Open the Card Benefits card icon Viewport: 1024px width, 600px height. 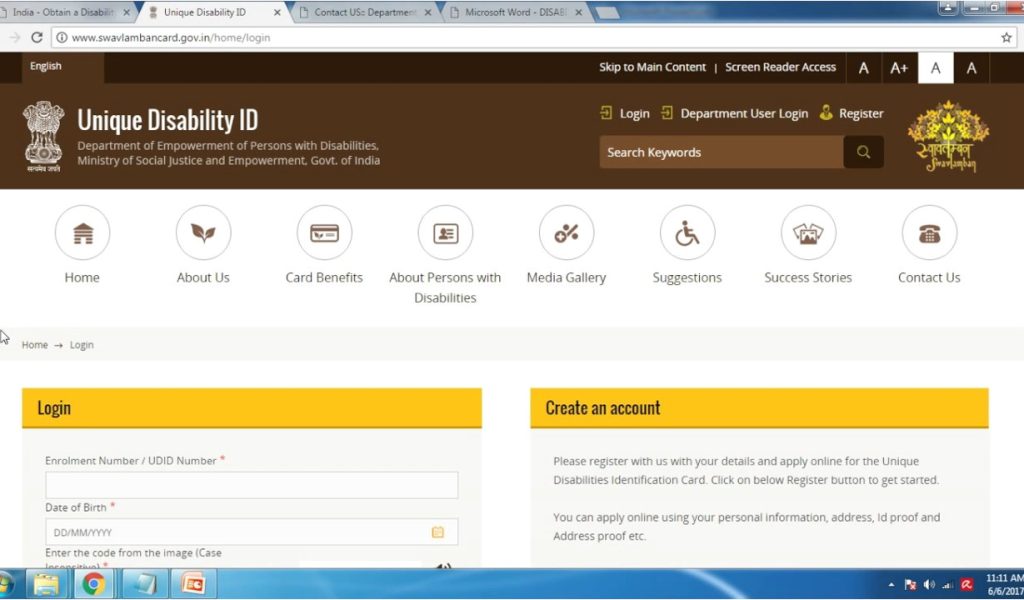click(325, 233)
